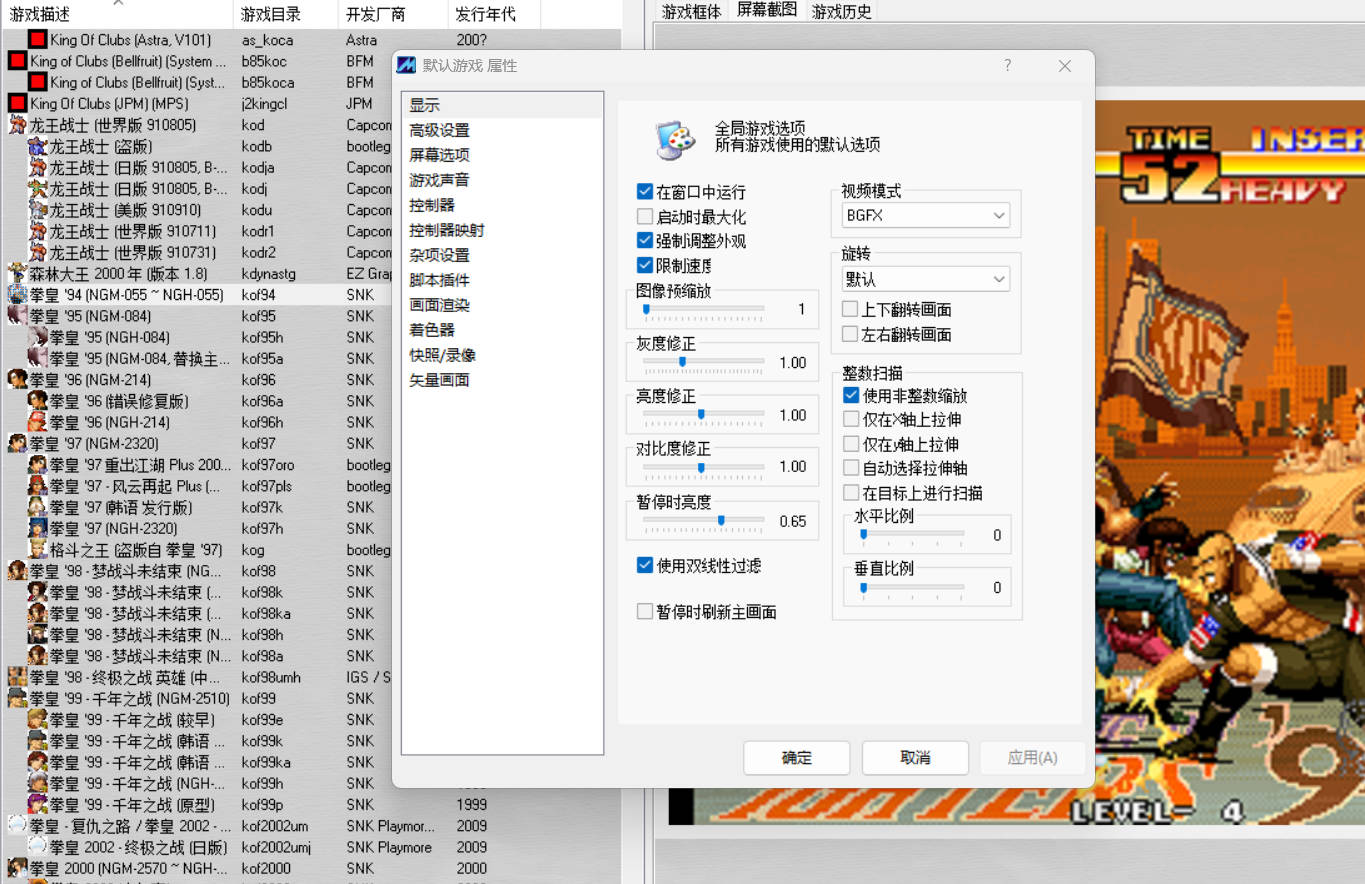Click the icon of 龙王战士 (世界版 910805)

pos(17,125)
